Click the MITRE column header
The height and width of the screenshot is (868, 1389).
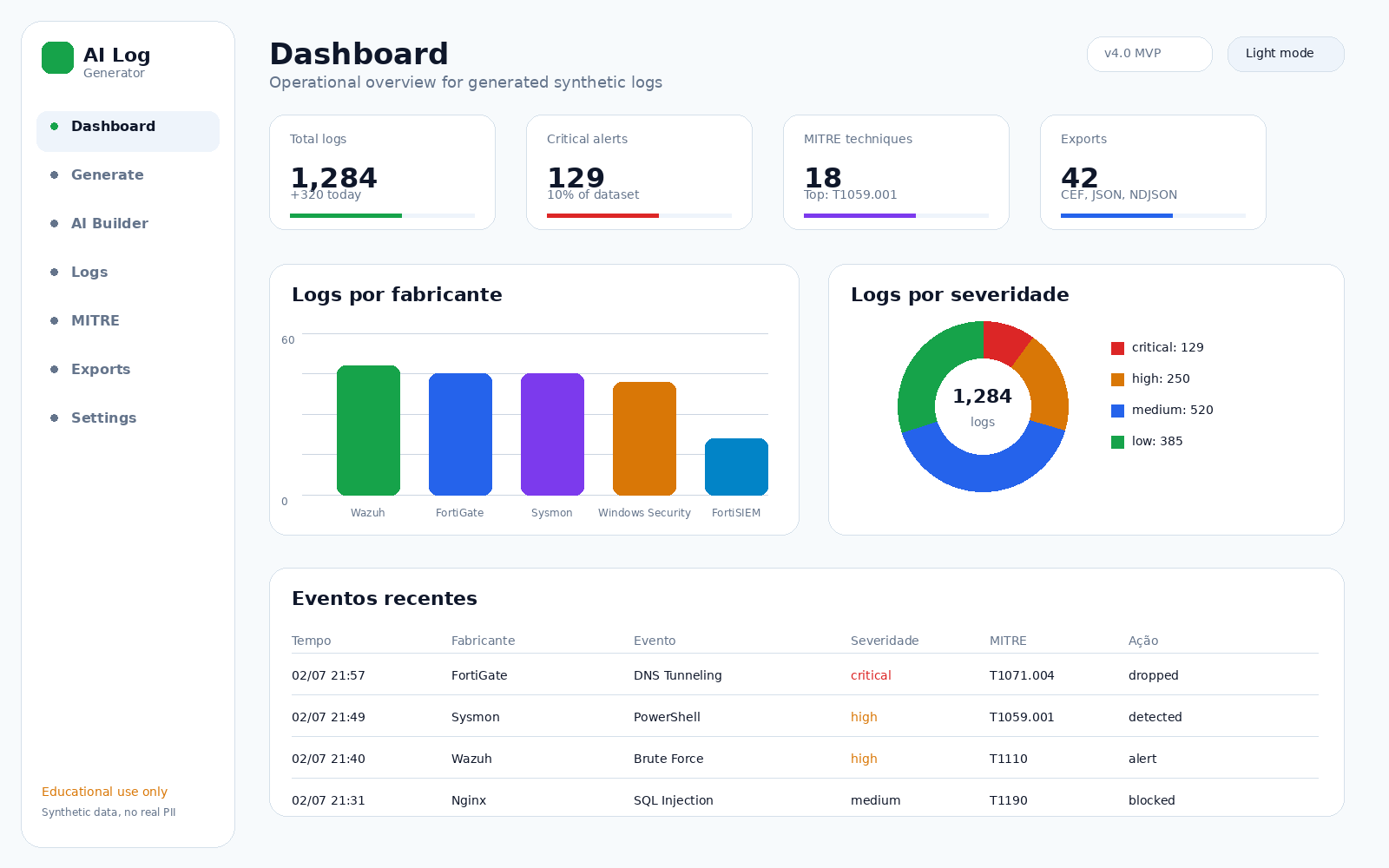(x=1008, y=641)
